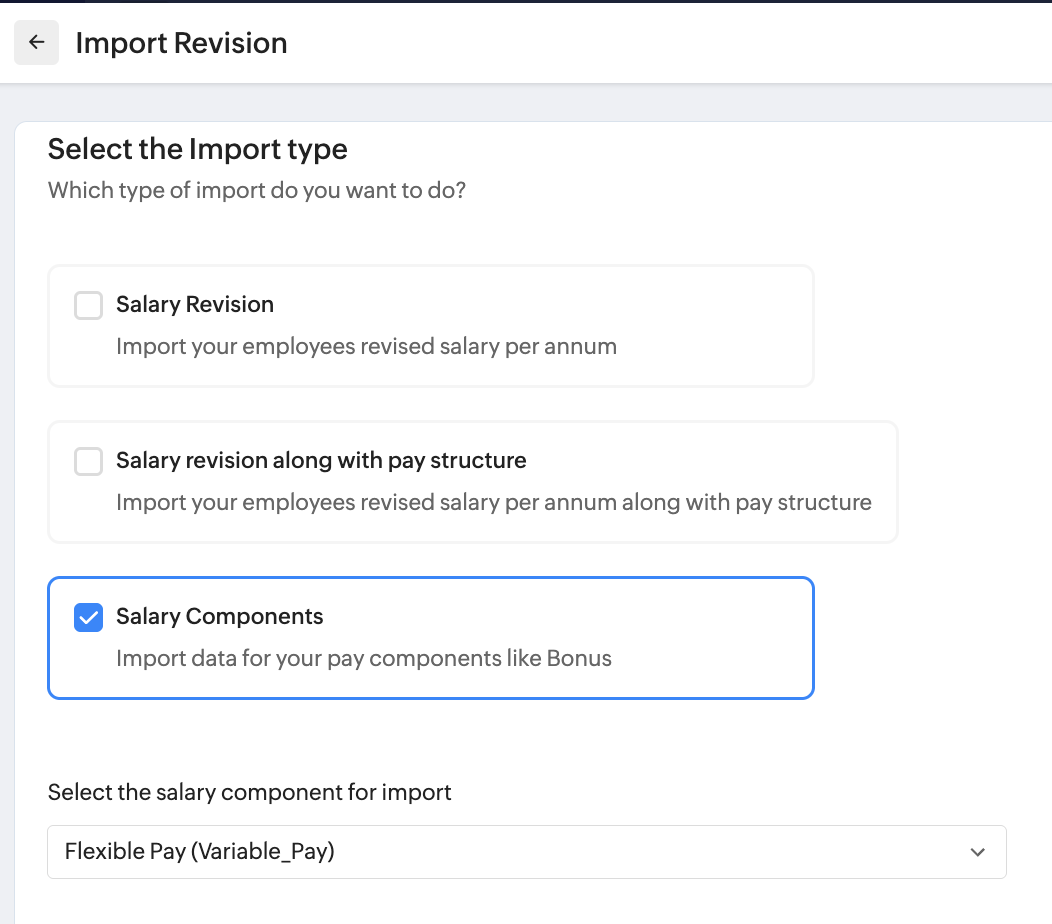Click the 'Import Revision' page title
The width and height of the screenshot is (1052, 924).
(181, 43)
